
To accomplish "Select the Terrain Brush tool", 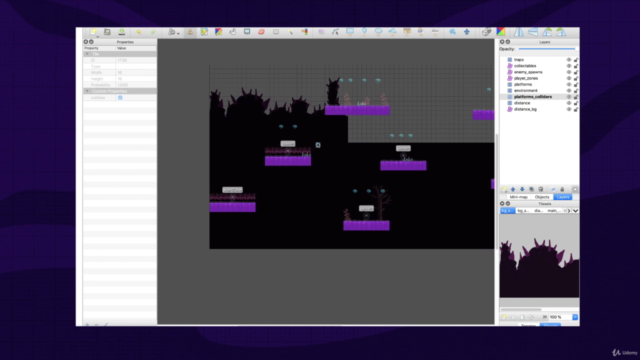I will coord(204,32).
